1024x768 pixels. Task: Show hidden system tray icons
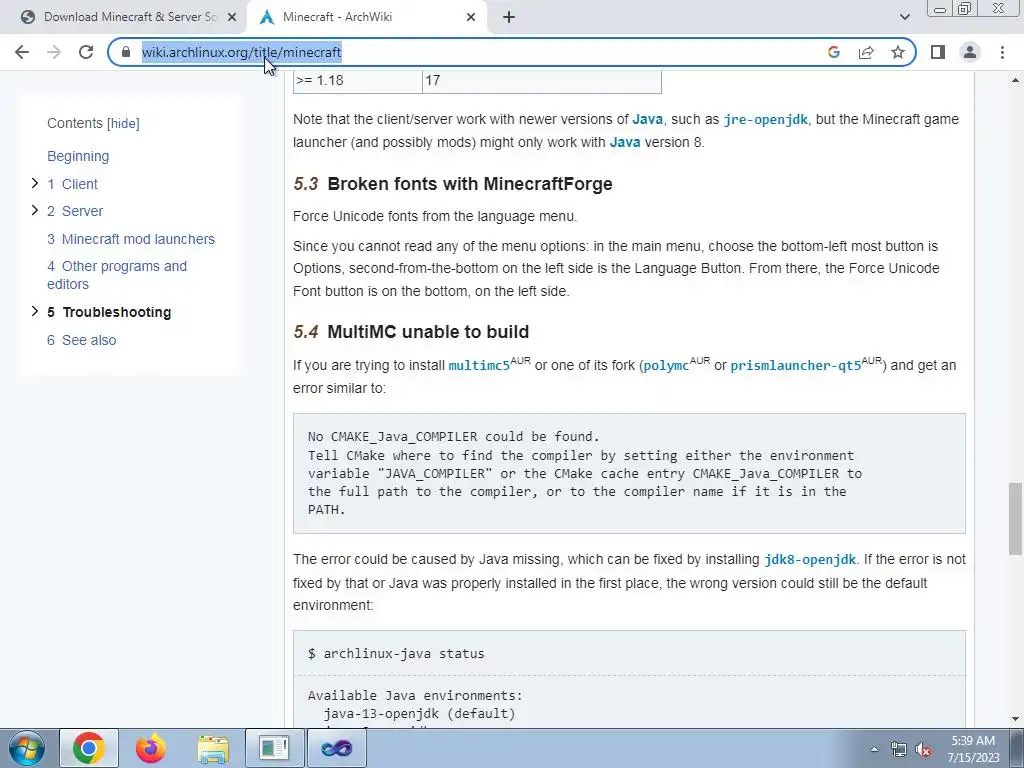pyautogui.click(x=874, y=749)
